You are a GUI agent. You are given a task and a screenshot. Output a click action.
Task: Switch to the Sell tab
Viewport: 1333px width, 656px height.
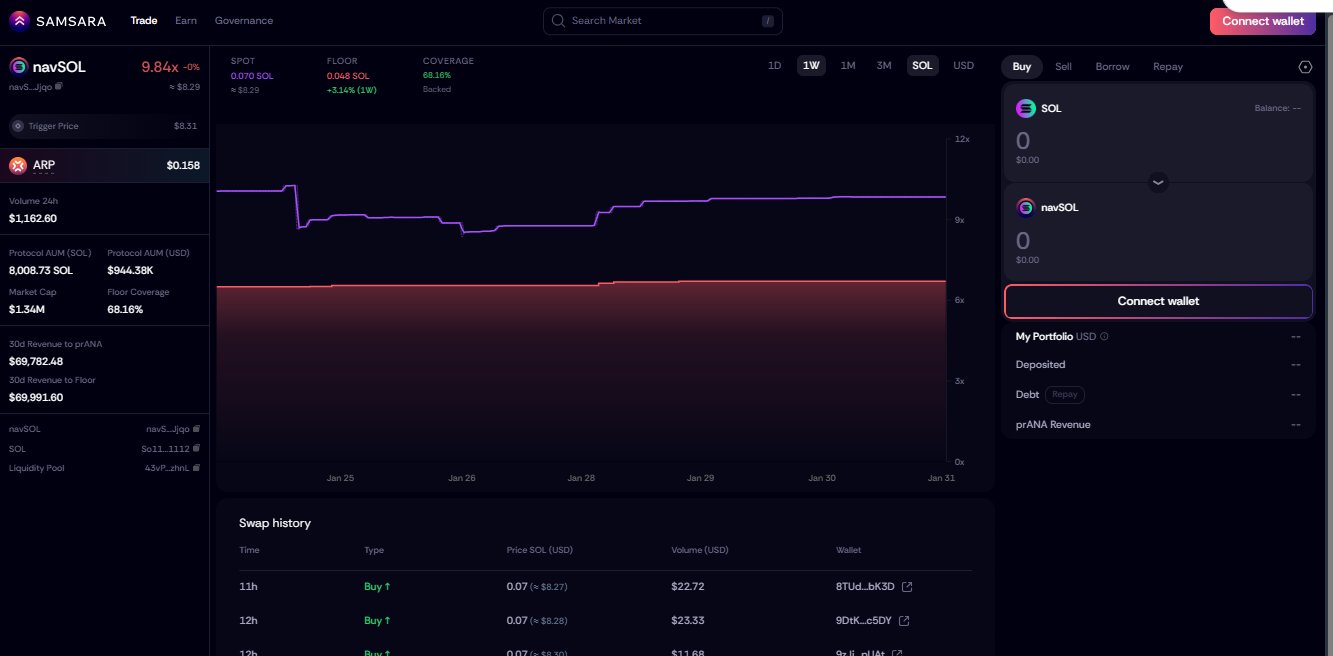tap(1063, 67)
